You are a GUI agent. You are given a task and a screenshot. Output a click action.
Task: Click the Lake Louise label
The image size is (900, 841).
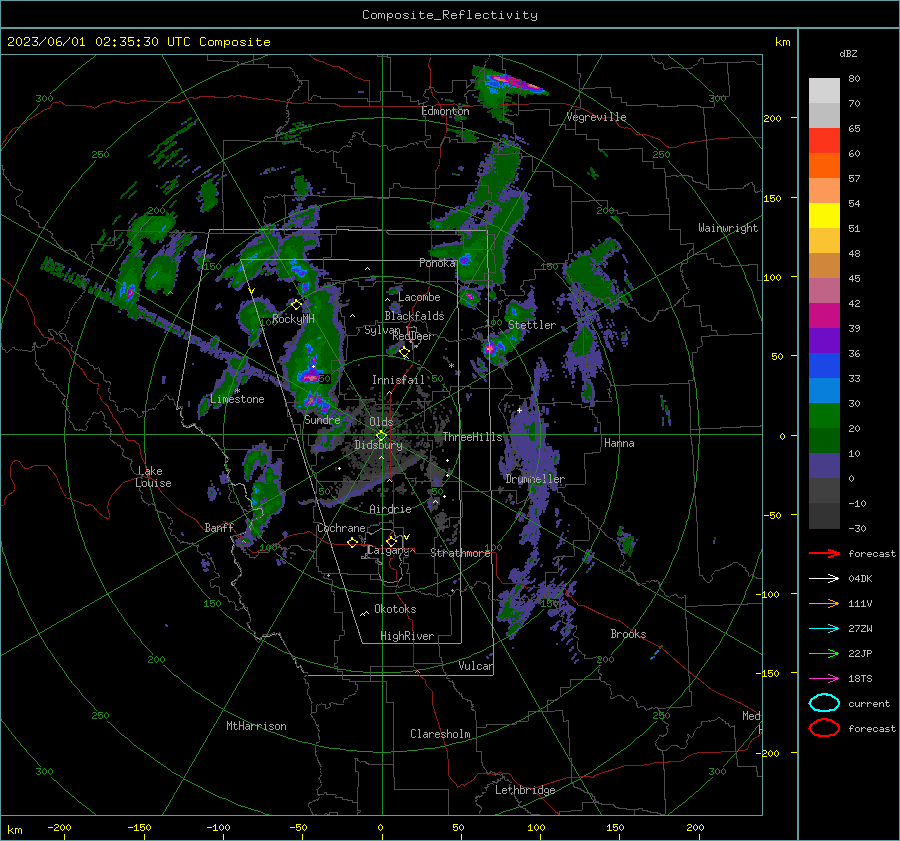pos(153,477)
